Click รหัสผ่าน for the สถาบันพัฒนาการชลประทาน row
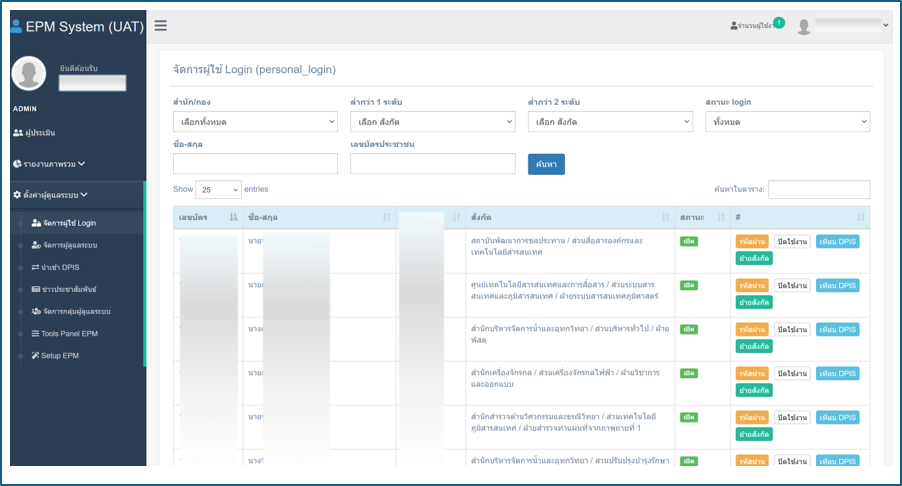902x486 pixels. click(752, 242)
